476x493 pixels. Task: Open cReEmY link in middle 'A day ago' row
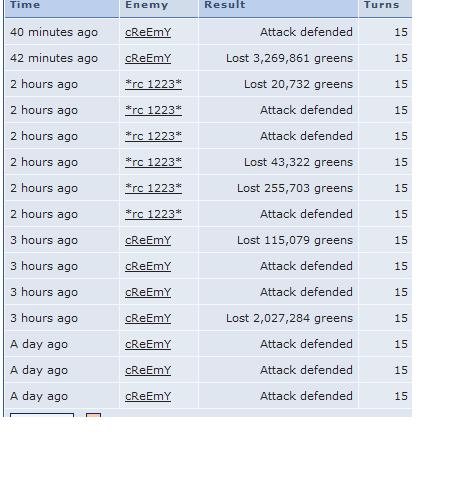click(x=148, y=370)
